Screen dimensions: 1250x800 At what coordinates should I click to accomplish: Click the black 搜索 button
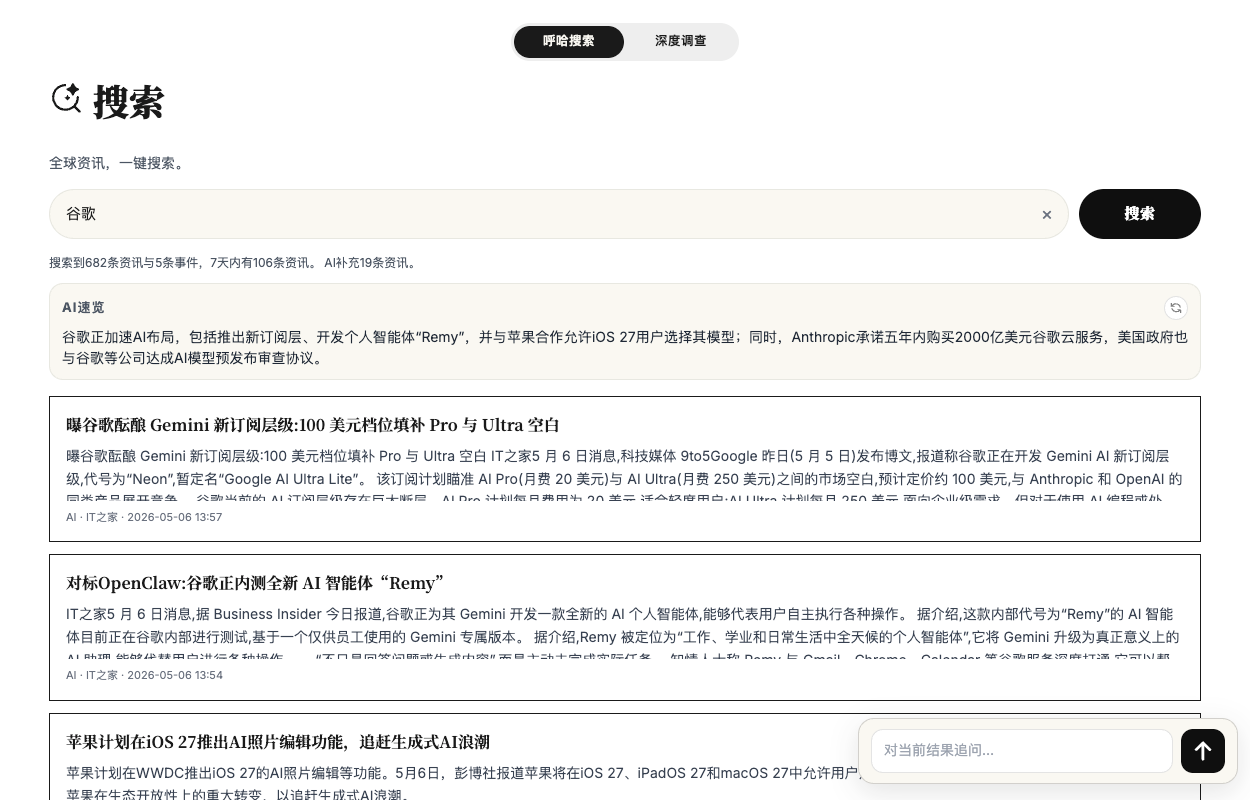click(1139, 214)
